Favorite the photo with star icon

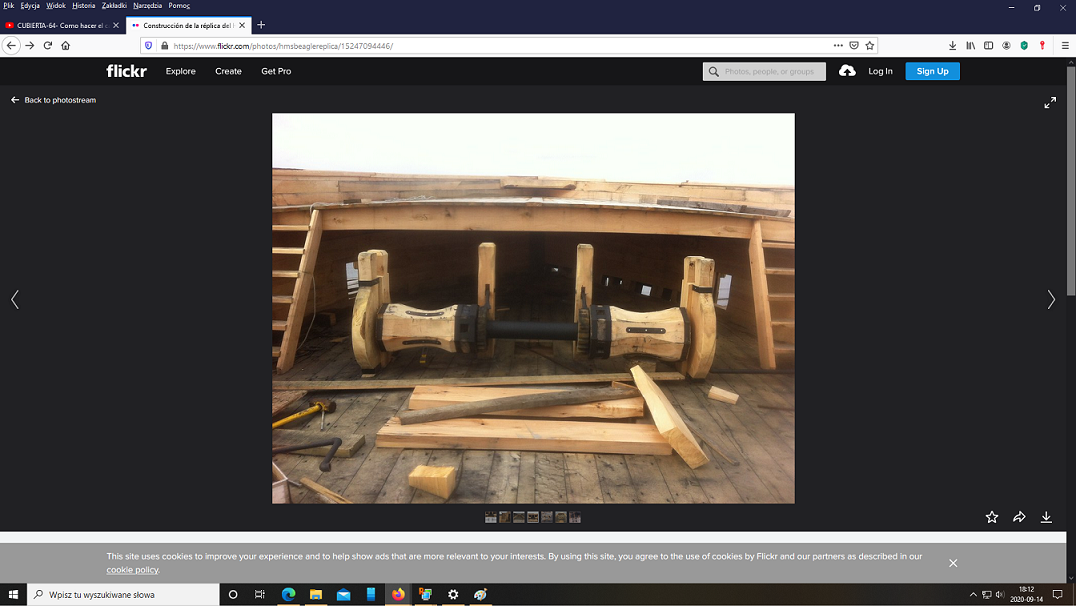tap(992, 517)
